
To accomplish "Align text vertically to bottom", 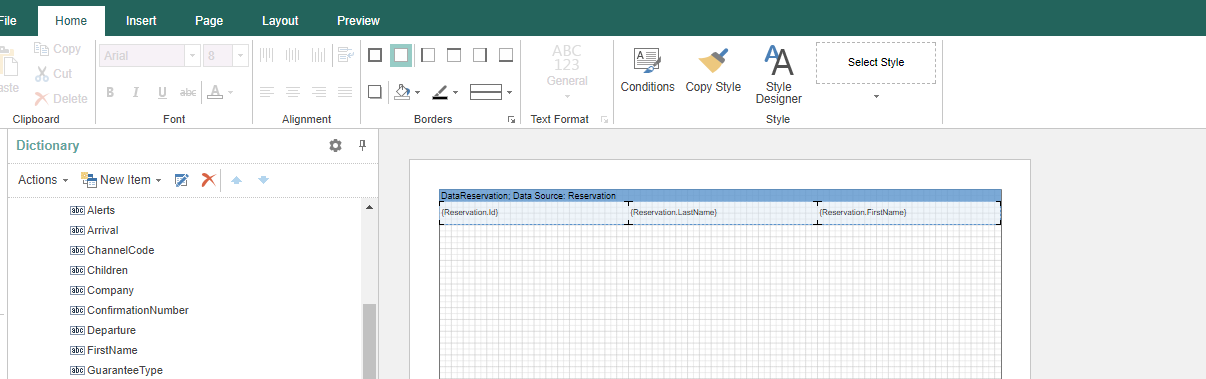I will coord(319,55).
